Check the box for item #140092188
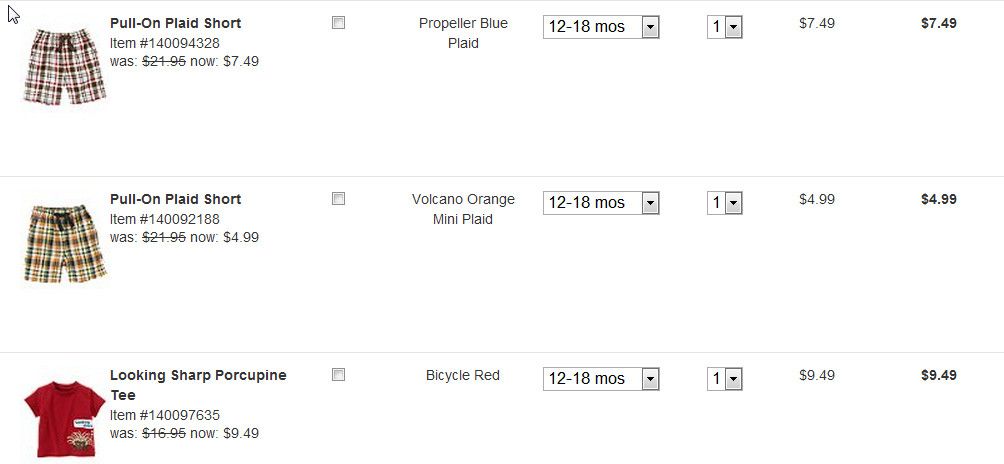Viewport: 1004px width, 464px height. (338, 199)
